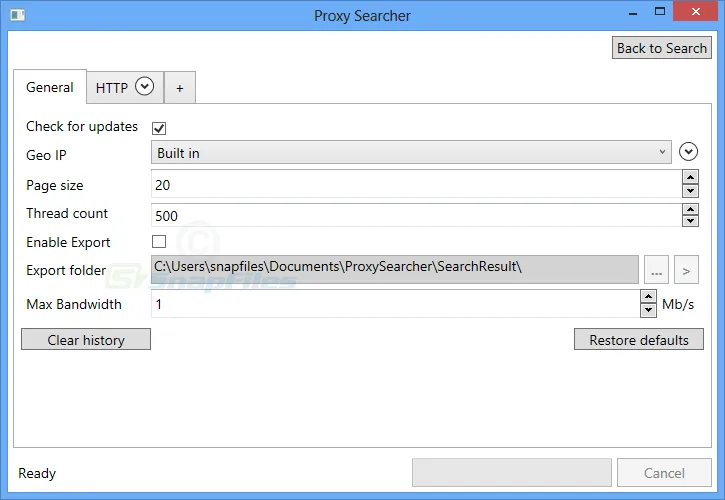Click the Check for updates label
Viewport: 725px width, 500px height.
coord(82,126)
